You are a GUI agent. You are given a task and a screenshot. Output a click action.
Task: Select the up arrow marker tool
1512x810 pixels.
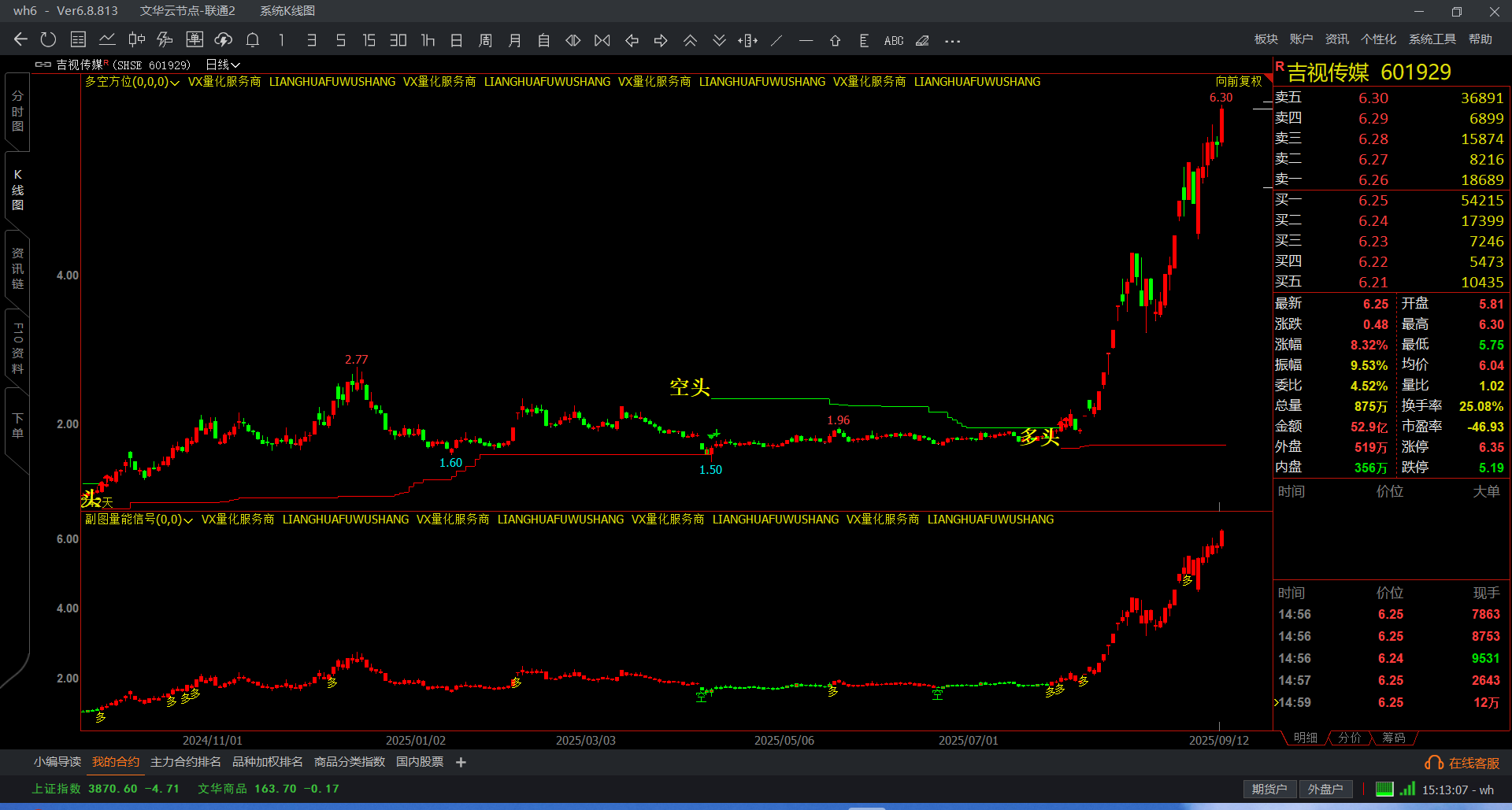(x=835, y=40)
